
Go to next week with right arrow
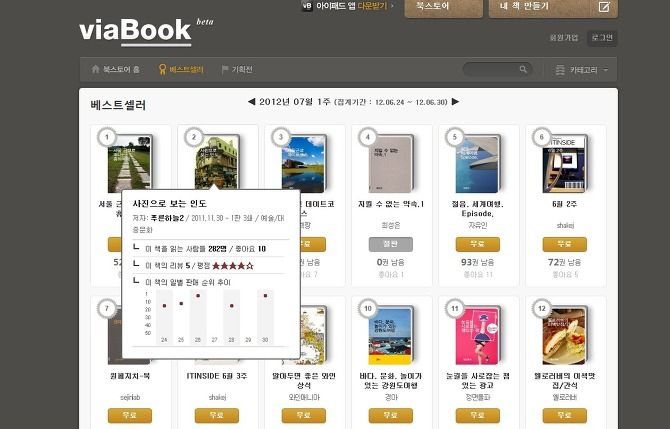pyautogui.click(x=455, y=102)
